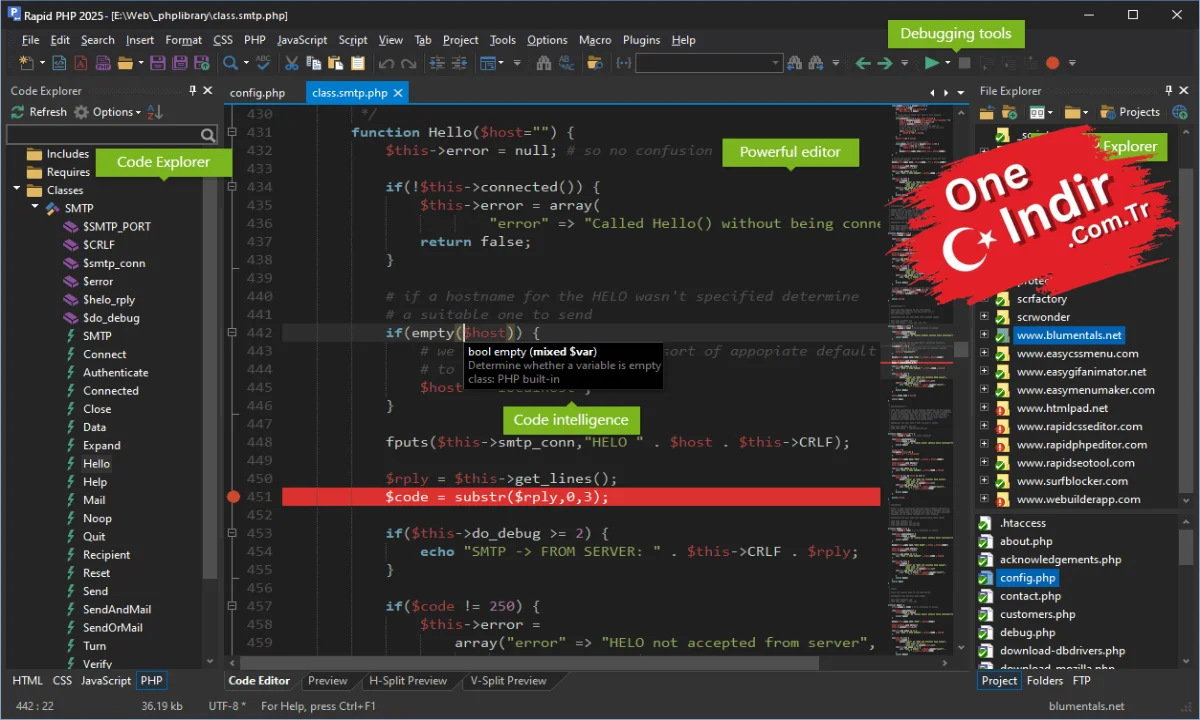The width and height of the screenshot is (1200, 720).
Task: Click the increase indent icon
Action: tap(437, 63)
